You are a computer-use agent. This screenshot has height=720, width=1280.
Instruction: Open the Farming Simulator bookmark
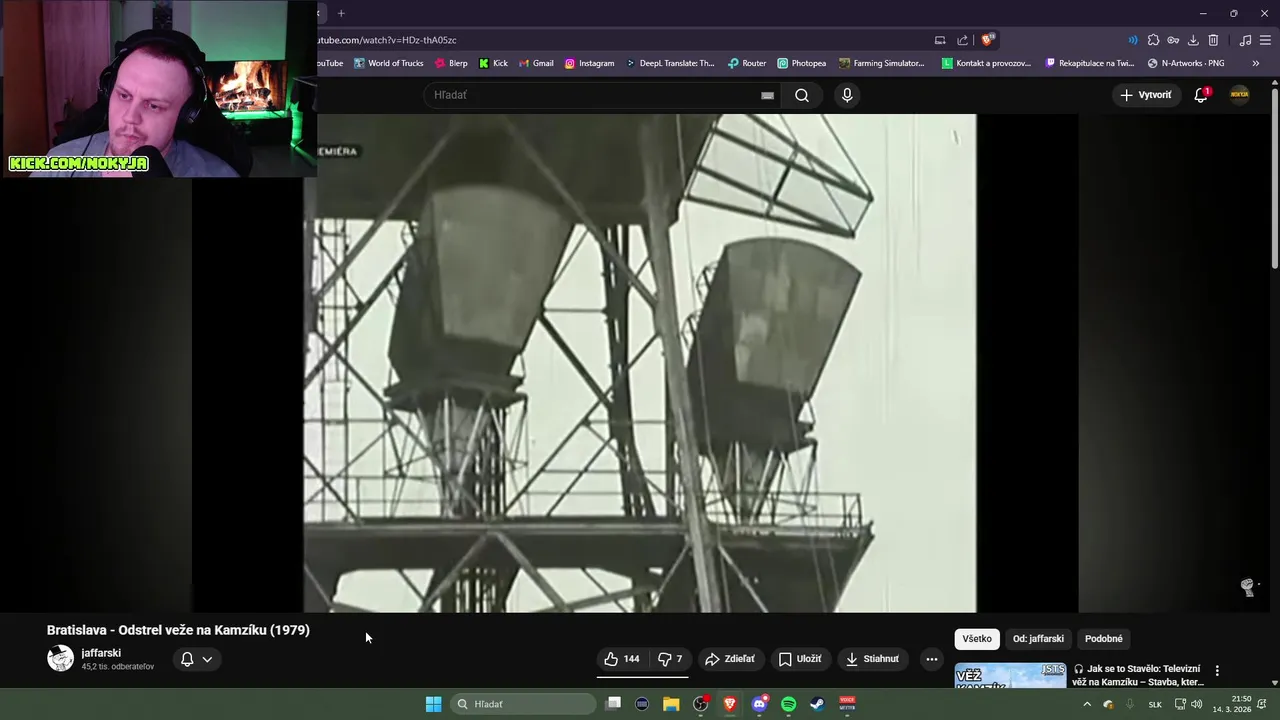[882, 63]
